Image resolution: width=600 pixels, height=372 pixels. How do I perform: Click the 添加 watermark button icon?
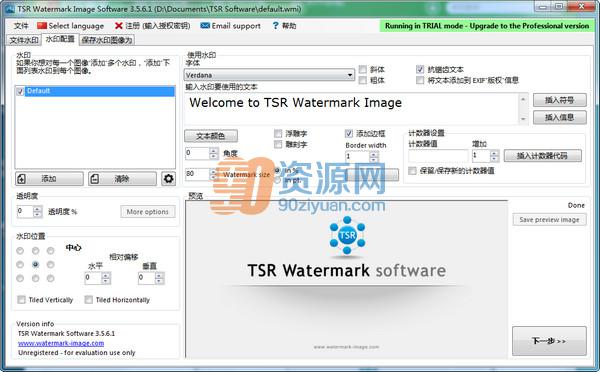(x=22, y=179)
